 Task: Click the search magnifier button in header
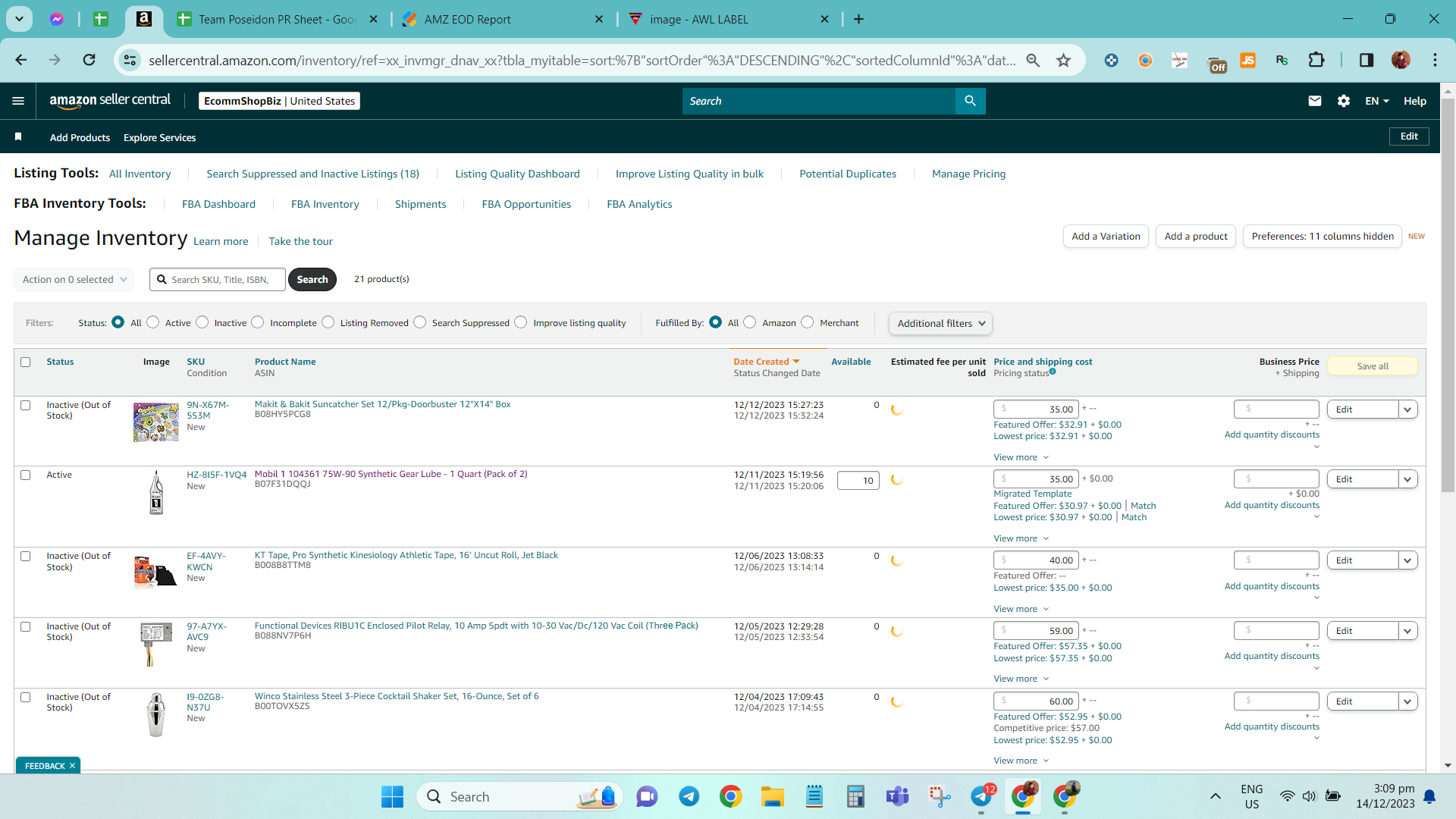[970, 101]
